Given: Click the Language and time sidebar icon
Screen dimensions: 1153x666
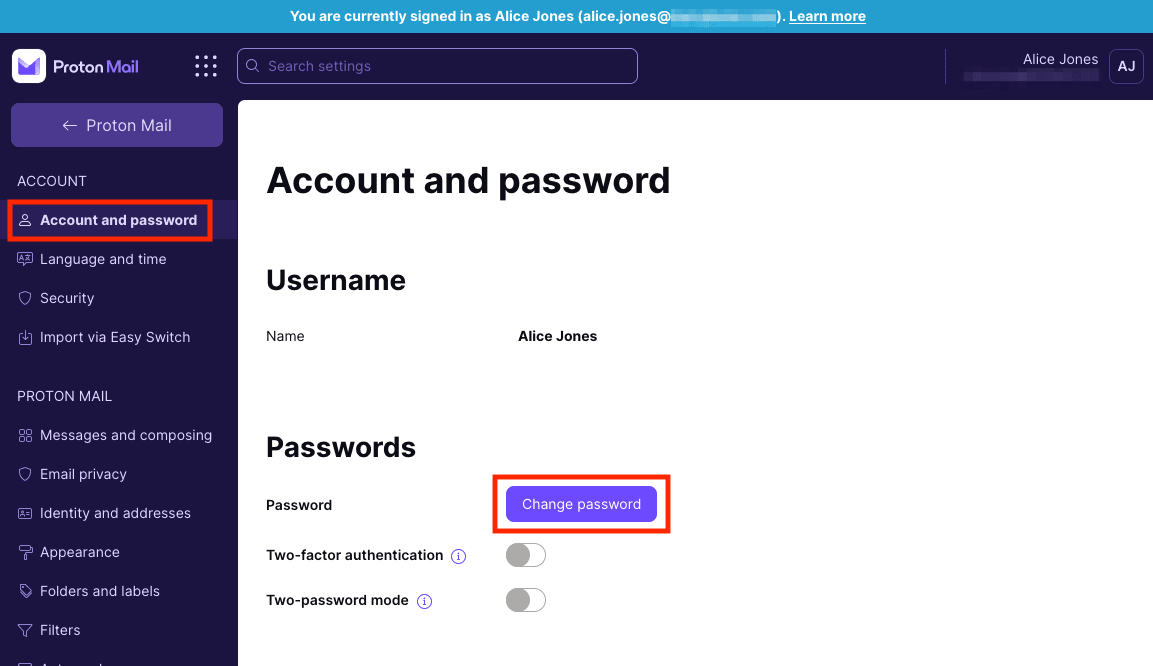Looking at the screenshot, I should [x=25, y=259].
